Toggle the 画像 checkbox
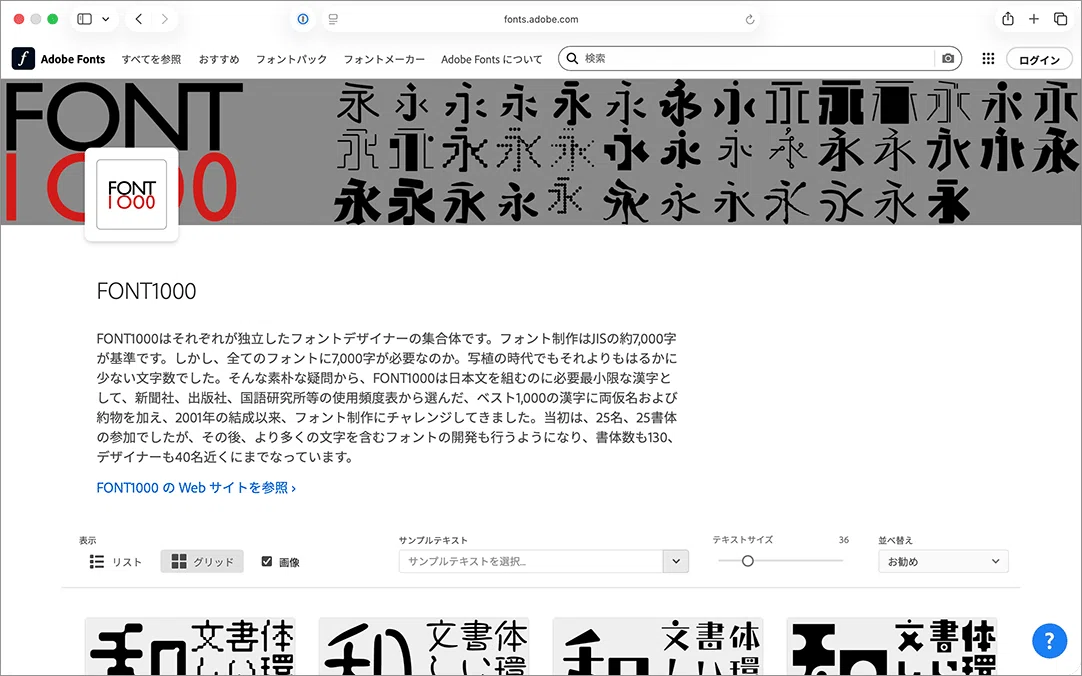 (267, 561)
